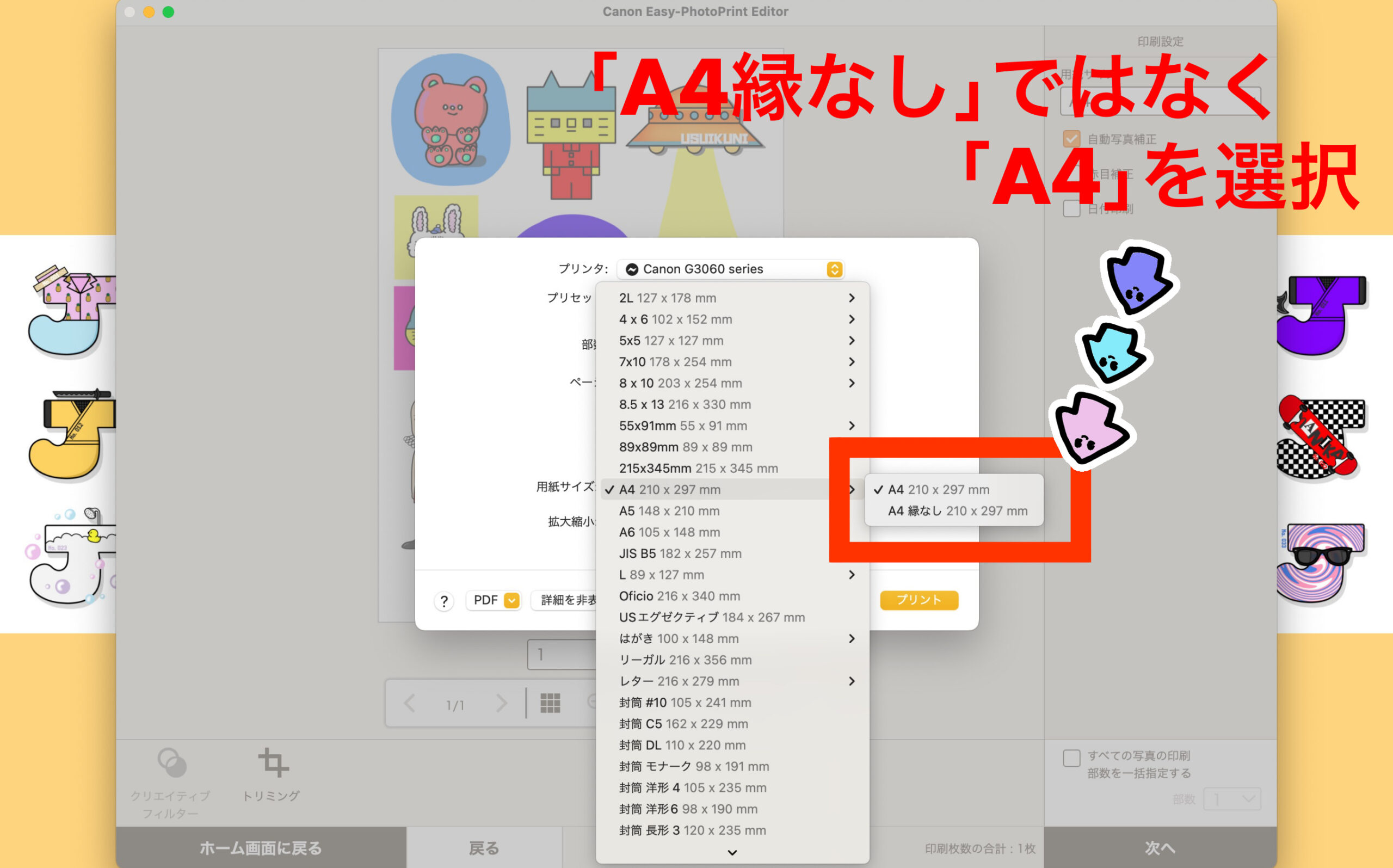
Task: Open the Trimming crop tool
Action: 272,774
